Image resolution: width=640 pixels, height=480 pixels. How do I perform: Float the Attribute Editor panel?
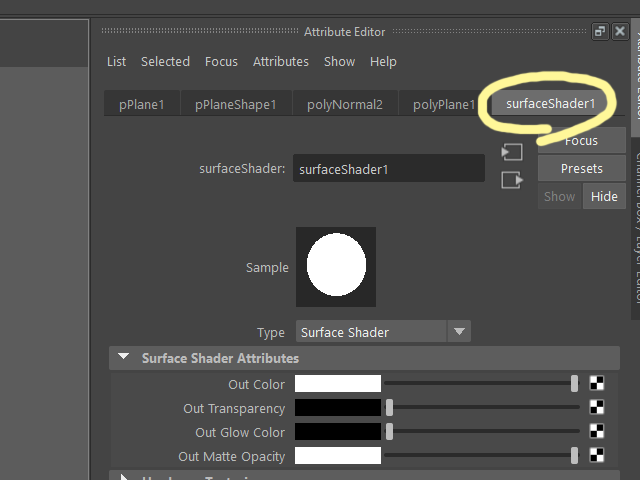coord(600,31)
